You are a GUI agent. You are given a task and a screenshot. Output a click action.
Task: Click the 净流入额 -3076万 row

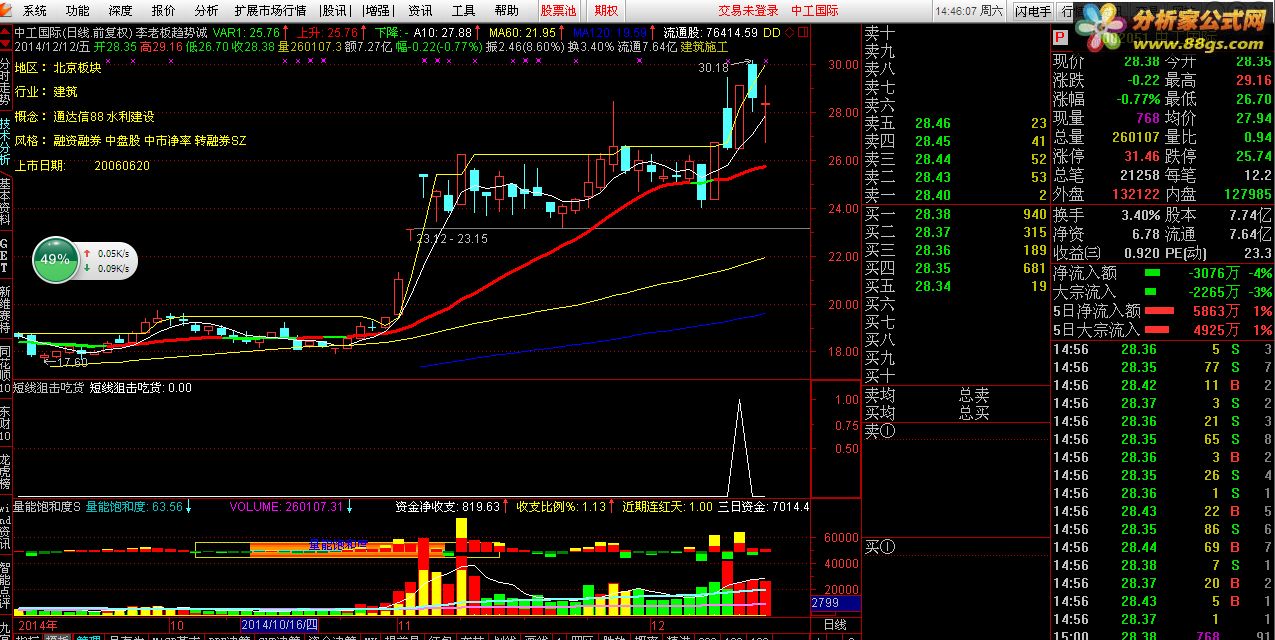tap(1163, 272)
